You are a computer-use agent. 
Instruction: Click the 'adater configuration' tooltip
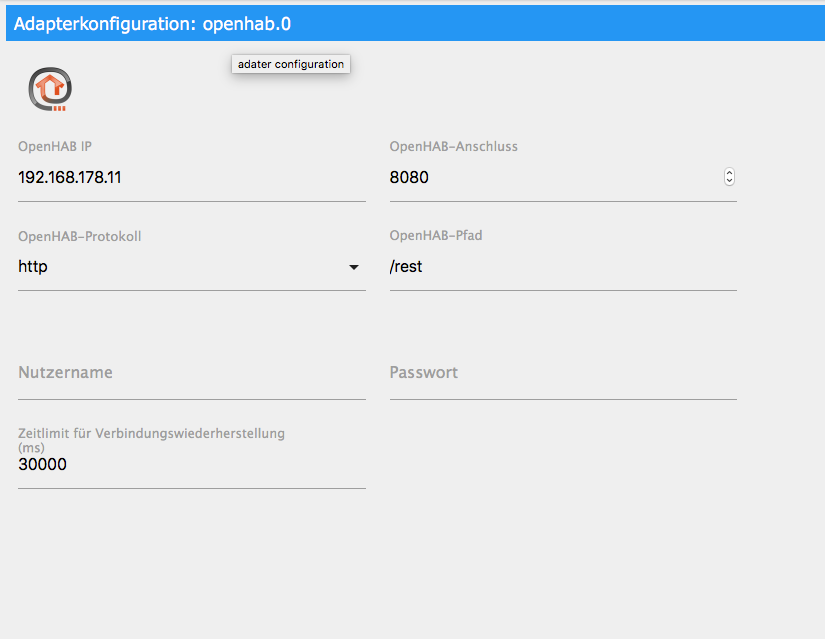click(291, 64)
